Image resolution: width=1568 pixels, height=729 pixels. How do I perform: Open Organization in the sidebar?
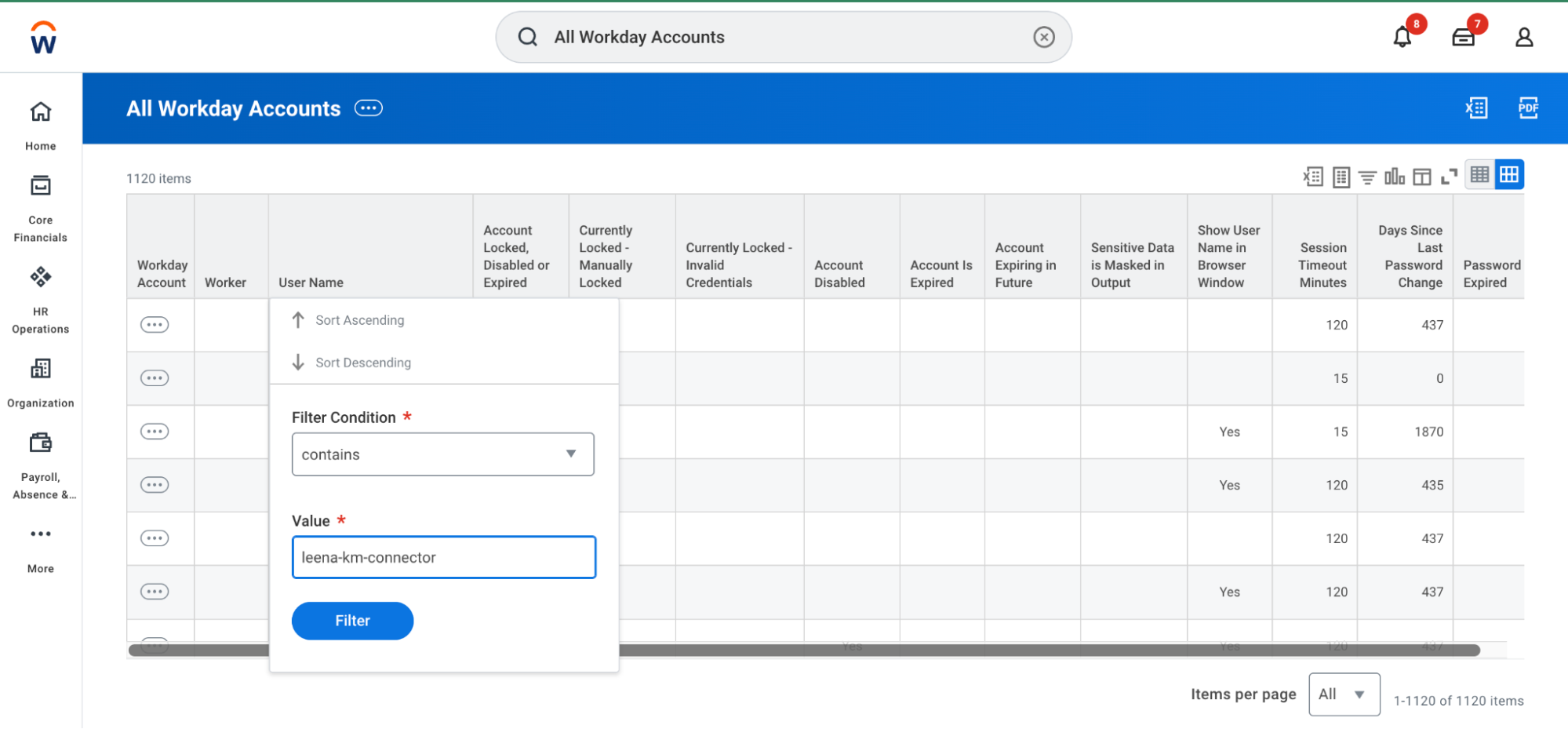tap(41, 383)
